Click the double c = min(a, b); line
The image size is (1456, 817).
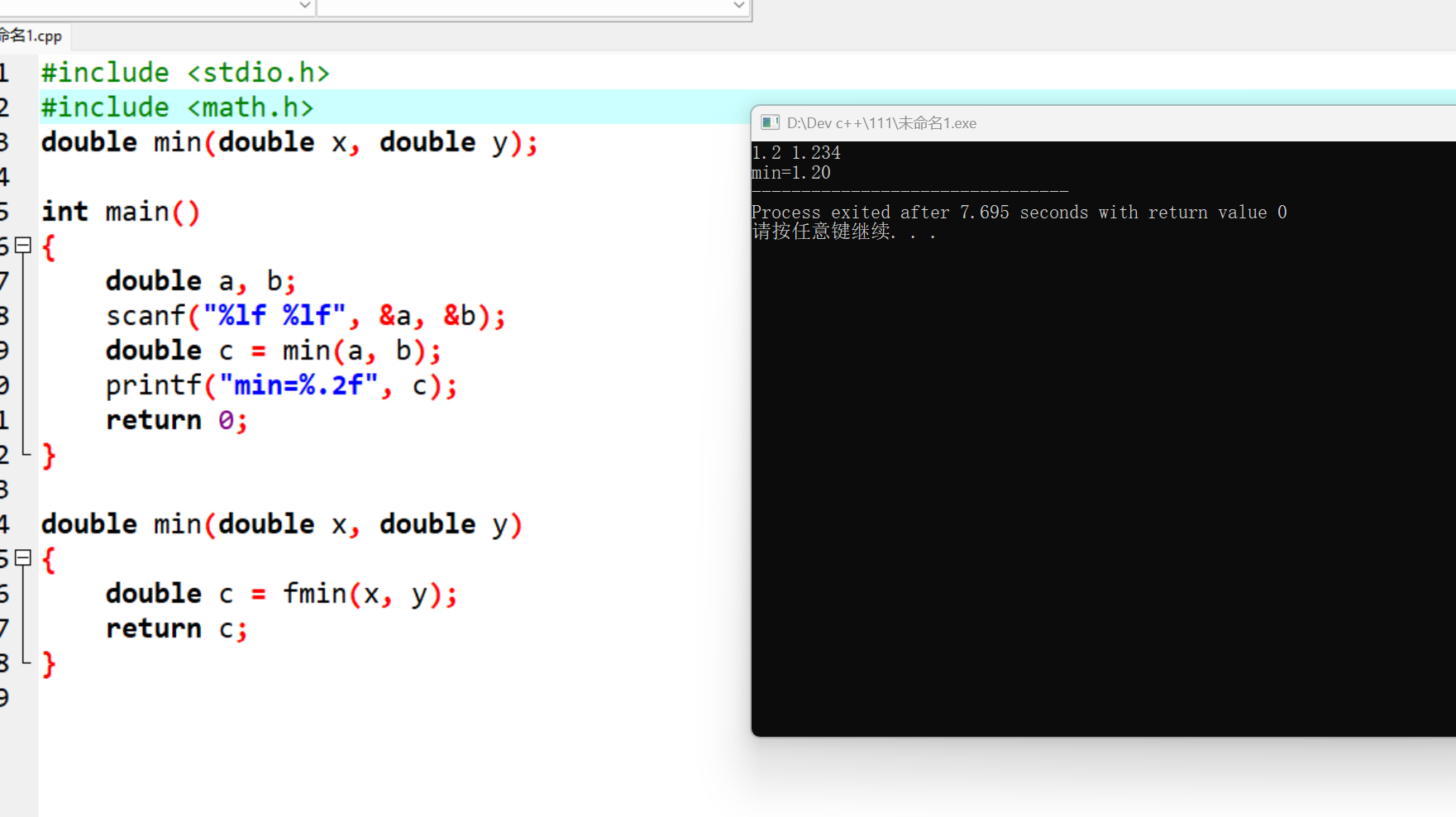coord(274,351)
